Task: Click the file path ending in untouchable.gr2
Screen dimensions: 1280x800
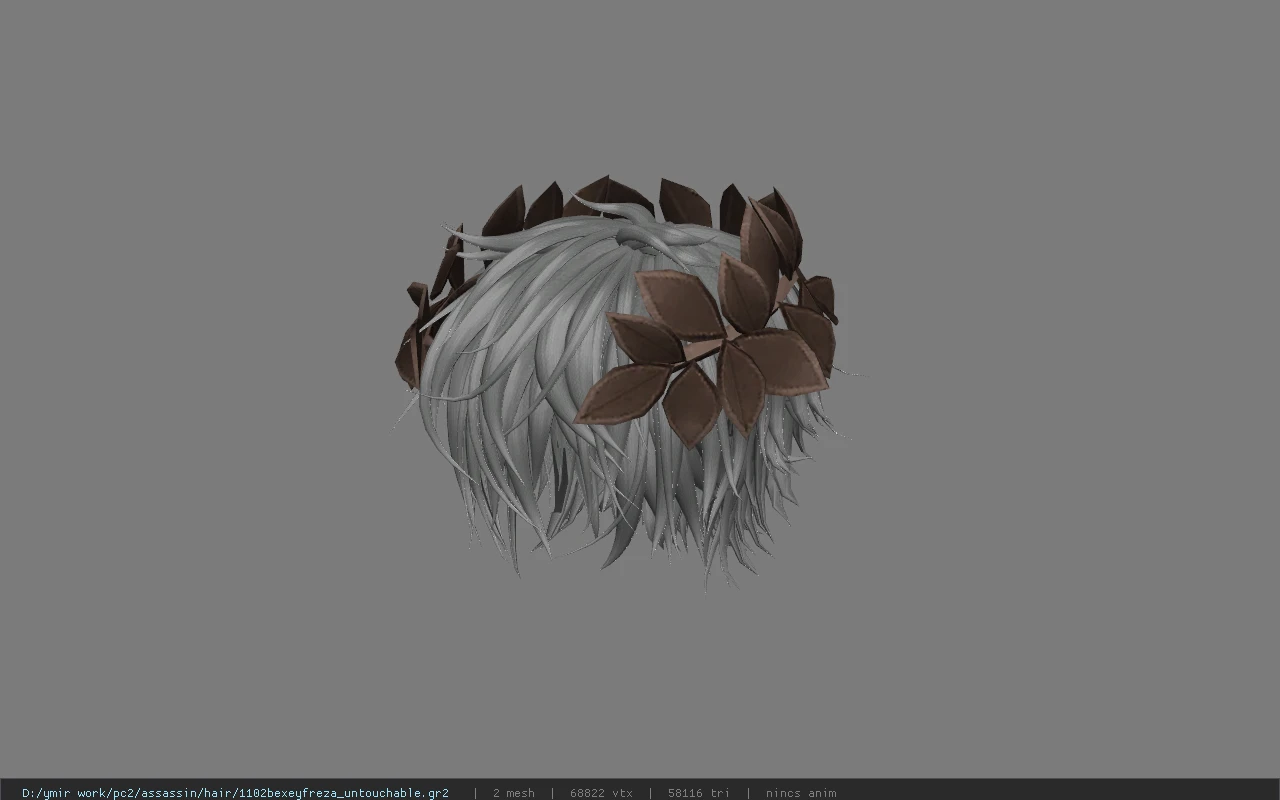Action: [235, 793]
